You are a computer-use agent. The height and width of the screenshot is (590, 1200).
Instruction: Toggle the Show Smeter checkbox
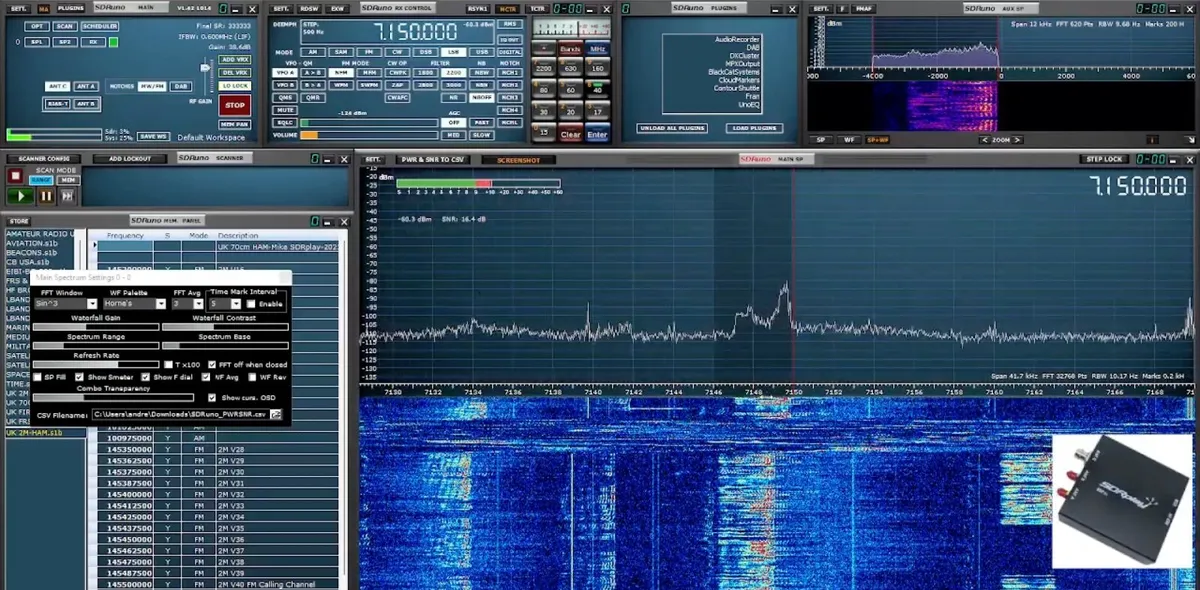[79, 377]
